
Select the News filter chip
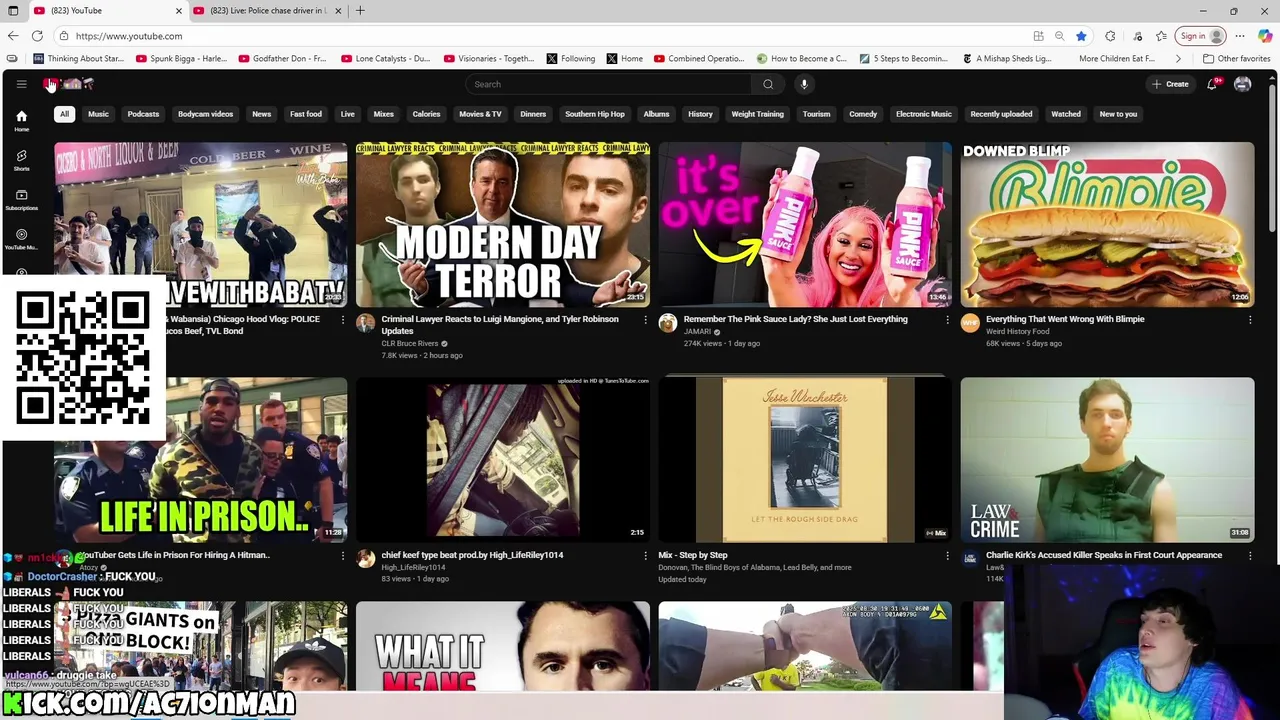pyautogui.click(x=261, y=114)
